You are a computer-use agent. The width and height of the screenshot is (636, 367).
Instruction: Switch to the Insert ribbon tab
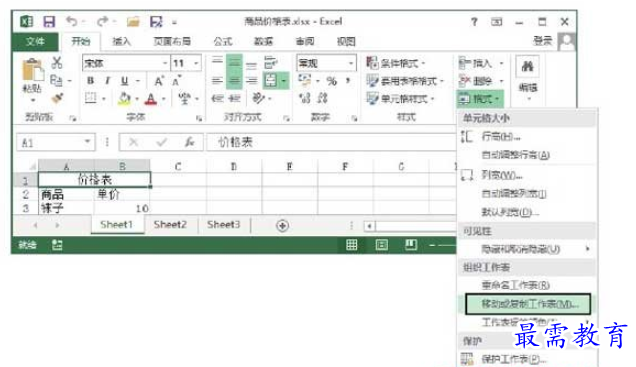tap(121, 41)
